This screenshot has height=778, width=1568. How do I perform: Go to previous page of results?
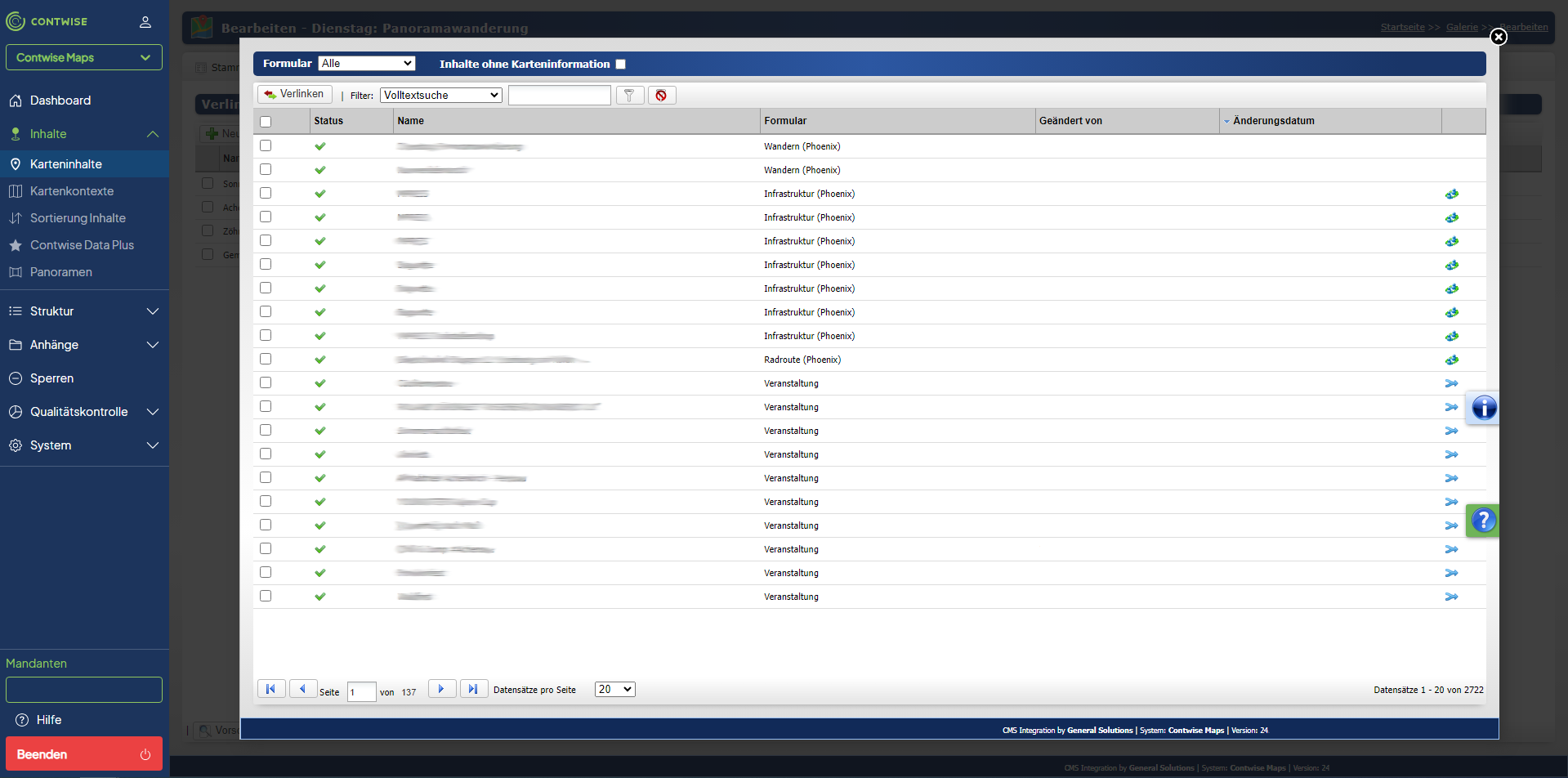click(x=303, y=689)
